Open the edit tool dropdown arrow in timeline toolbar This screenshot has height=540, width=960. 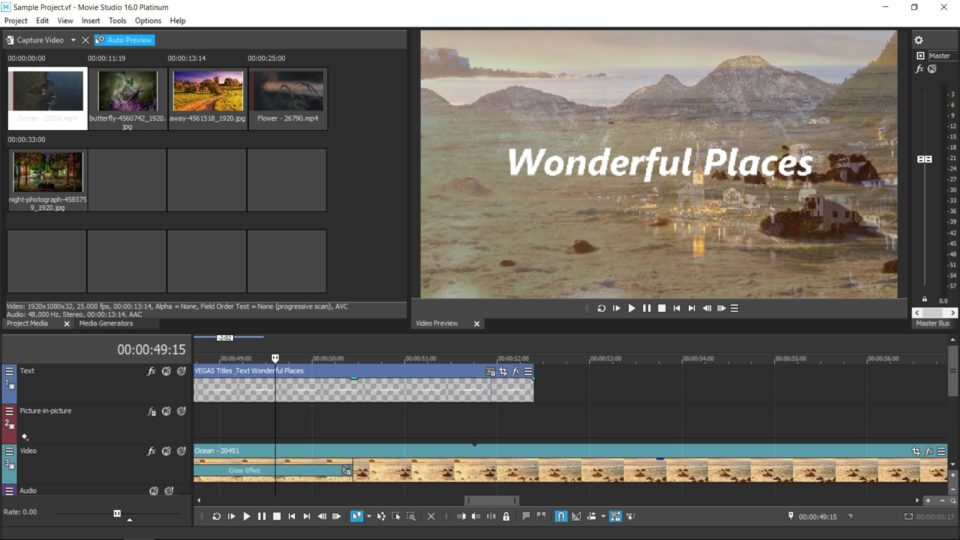[369, 517]
